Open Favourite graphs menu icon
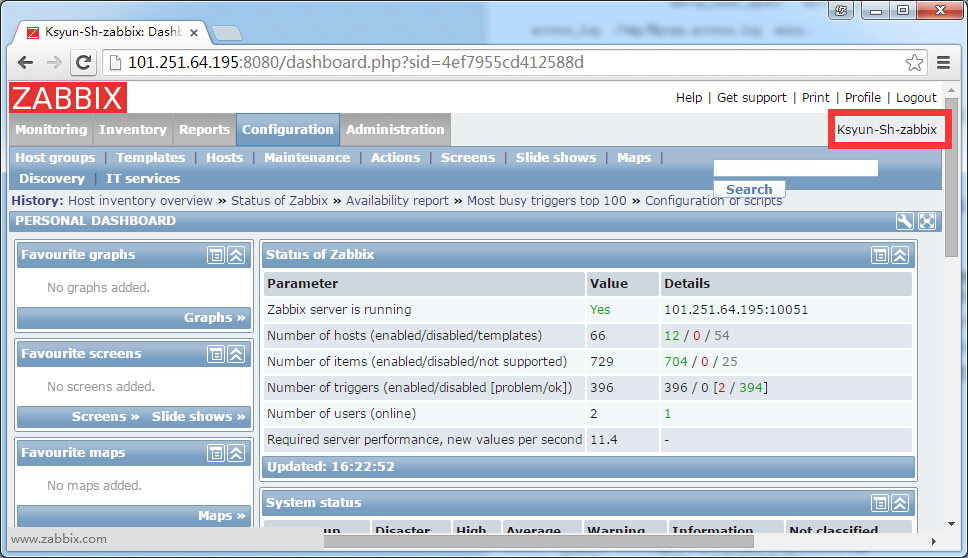Viewport: 968px width, 558px height. pyautogui.click(x=215, y=255)
